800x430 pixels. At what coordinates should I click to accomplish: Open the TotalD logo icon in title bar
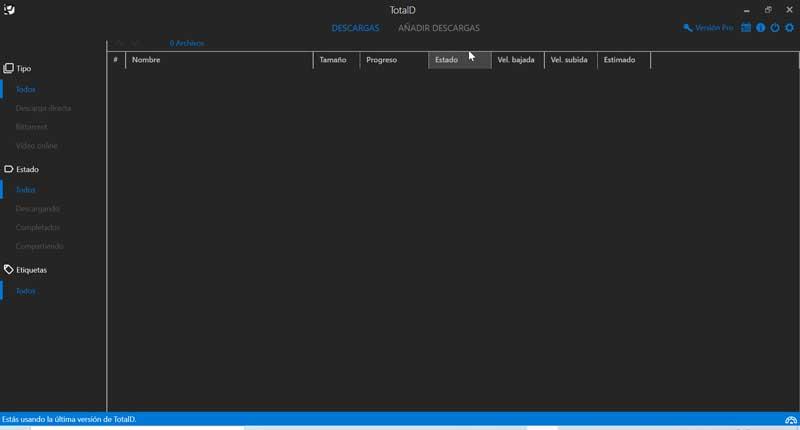[9, 10]
